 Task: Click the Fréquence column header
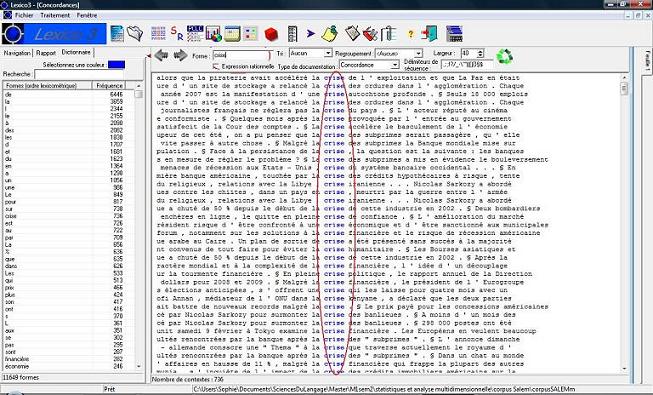[x=110, y=85]
